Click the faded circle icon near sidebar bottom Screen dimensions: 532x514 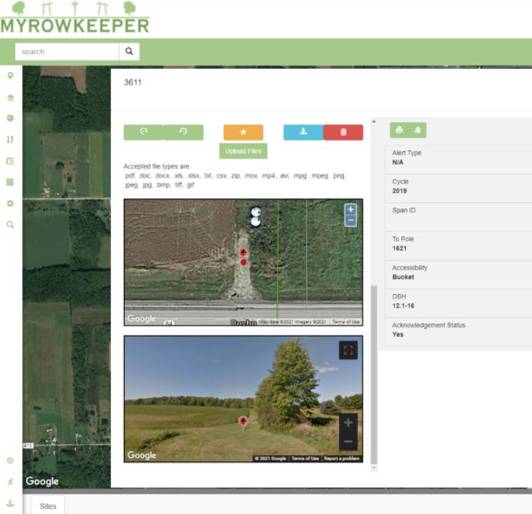(10, 460)
